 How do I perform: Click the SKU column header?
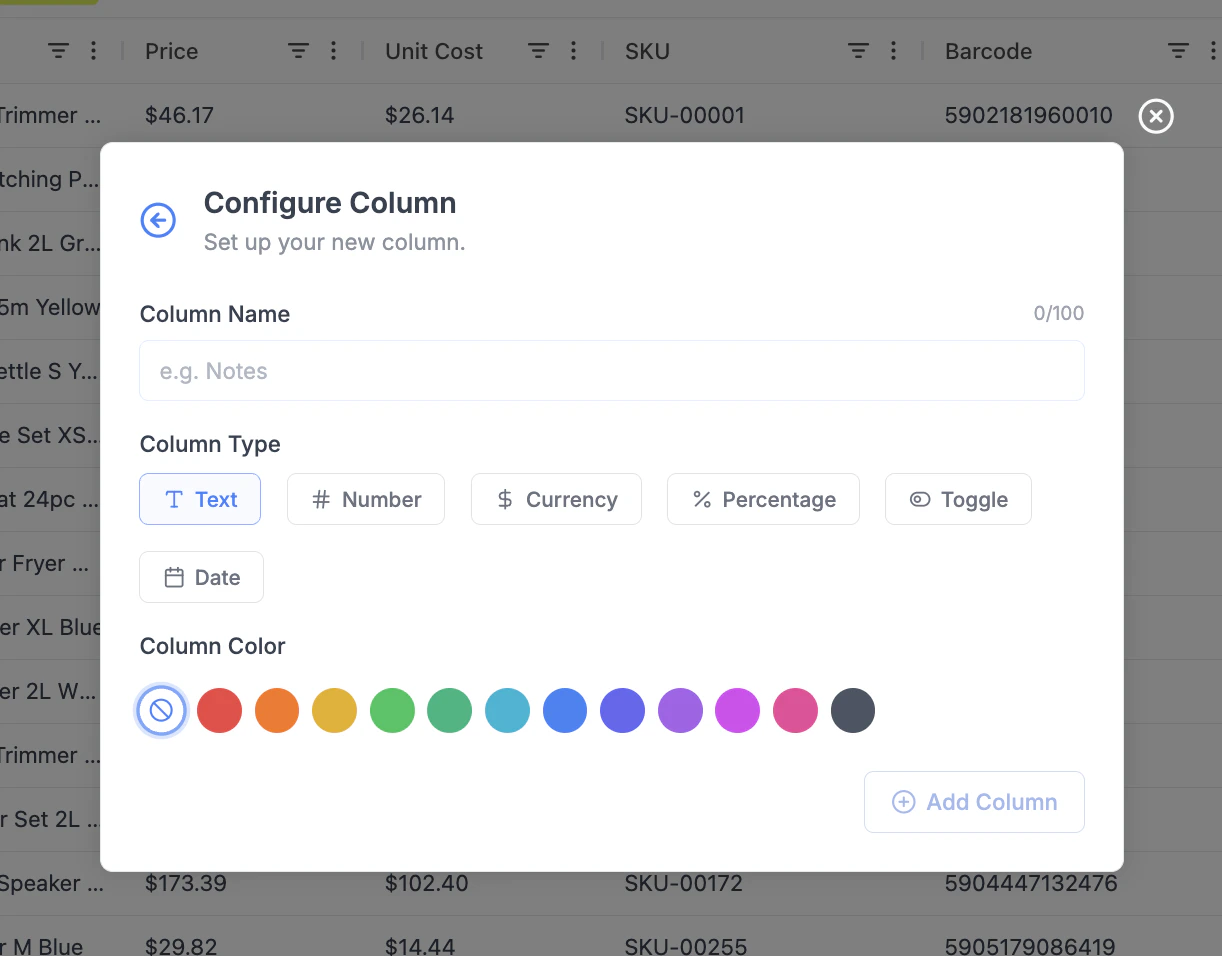[x=647, y=51]
